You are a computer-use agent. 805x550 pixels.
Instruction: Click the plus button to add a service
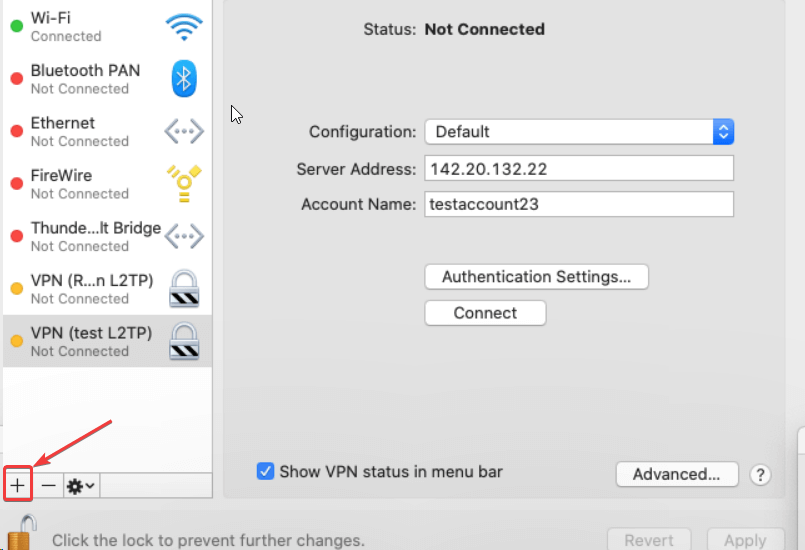pos(18,485)
